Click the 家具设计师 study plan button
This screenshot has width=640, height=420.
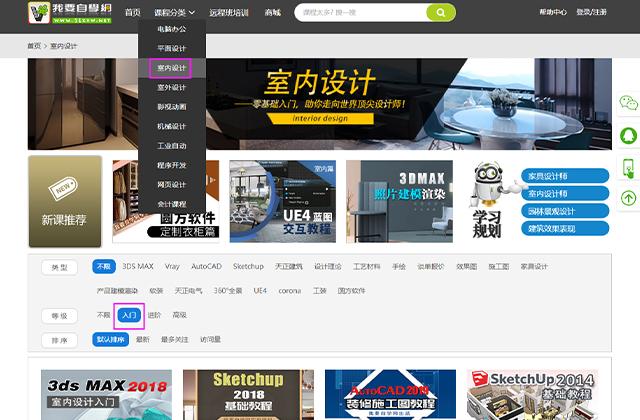point(565,176)
